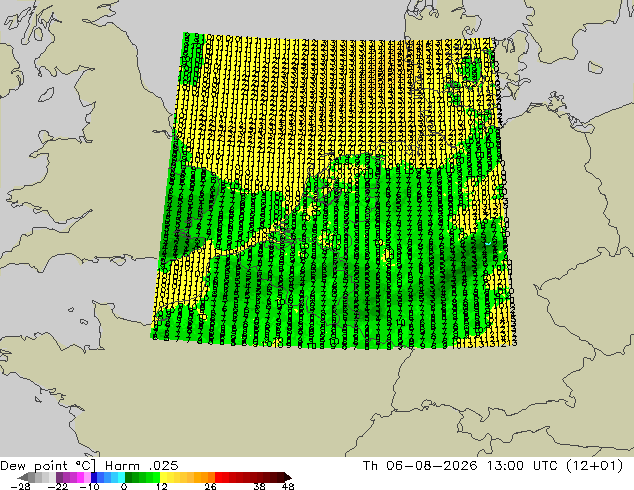This screenshot has height=490, width=634.
Task: Click the '38' legend value
Action: (x=260, y=486)
